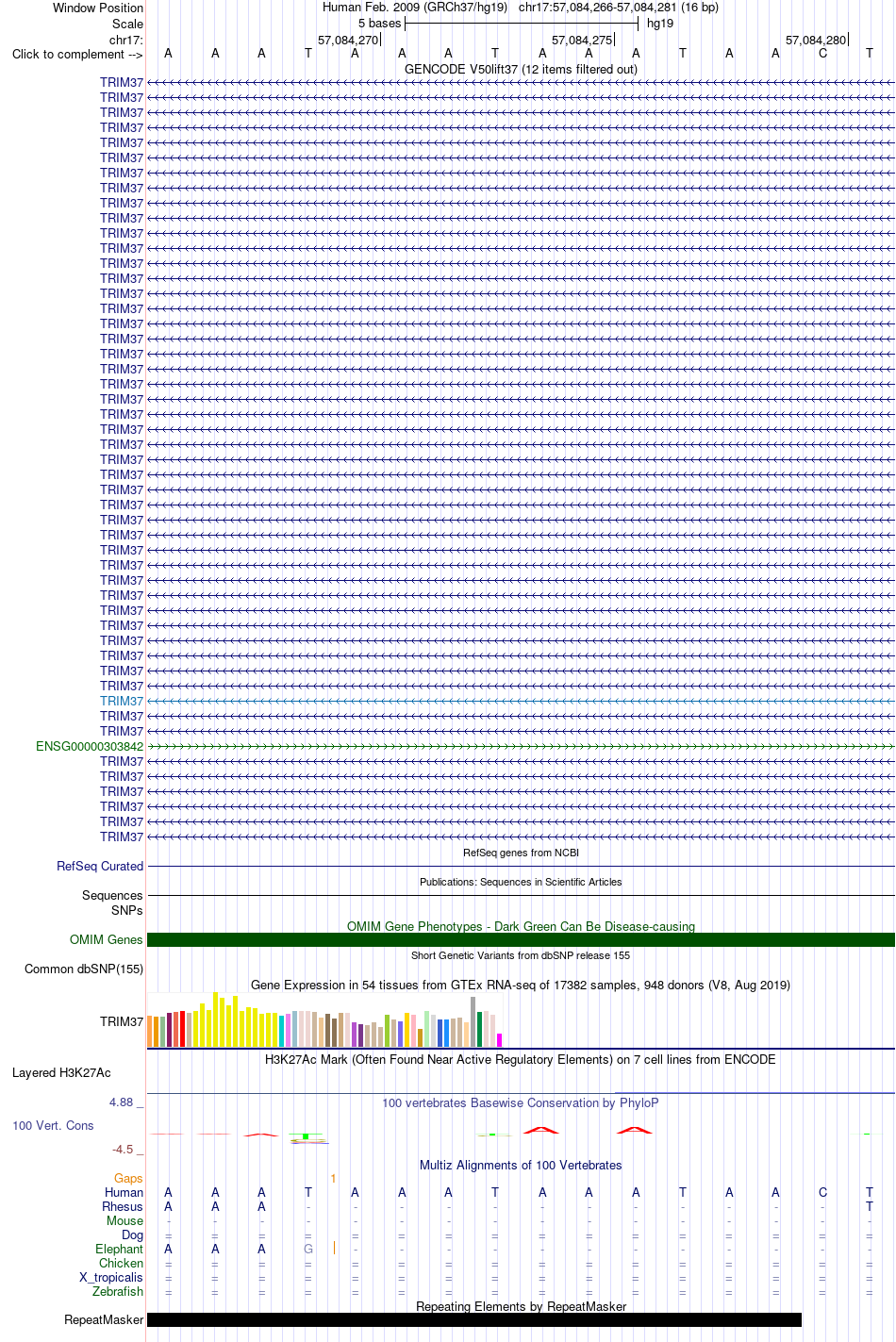Image resolution: width=896 pixels, height=1342 pixels.
Task: Open Repeating Elements by RepeatMasker title
Action: 521,1306
